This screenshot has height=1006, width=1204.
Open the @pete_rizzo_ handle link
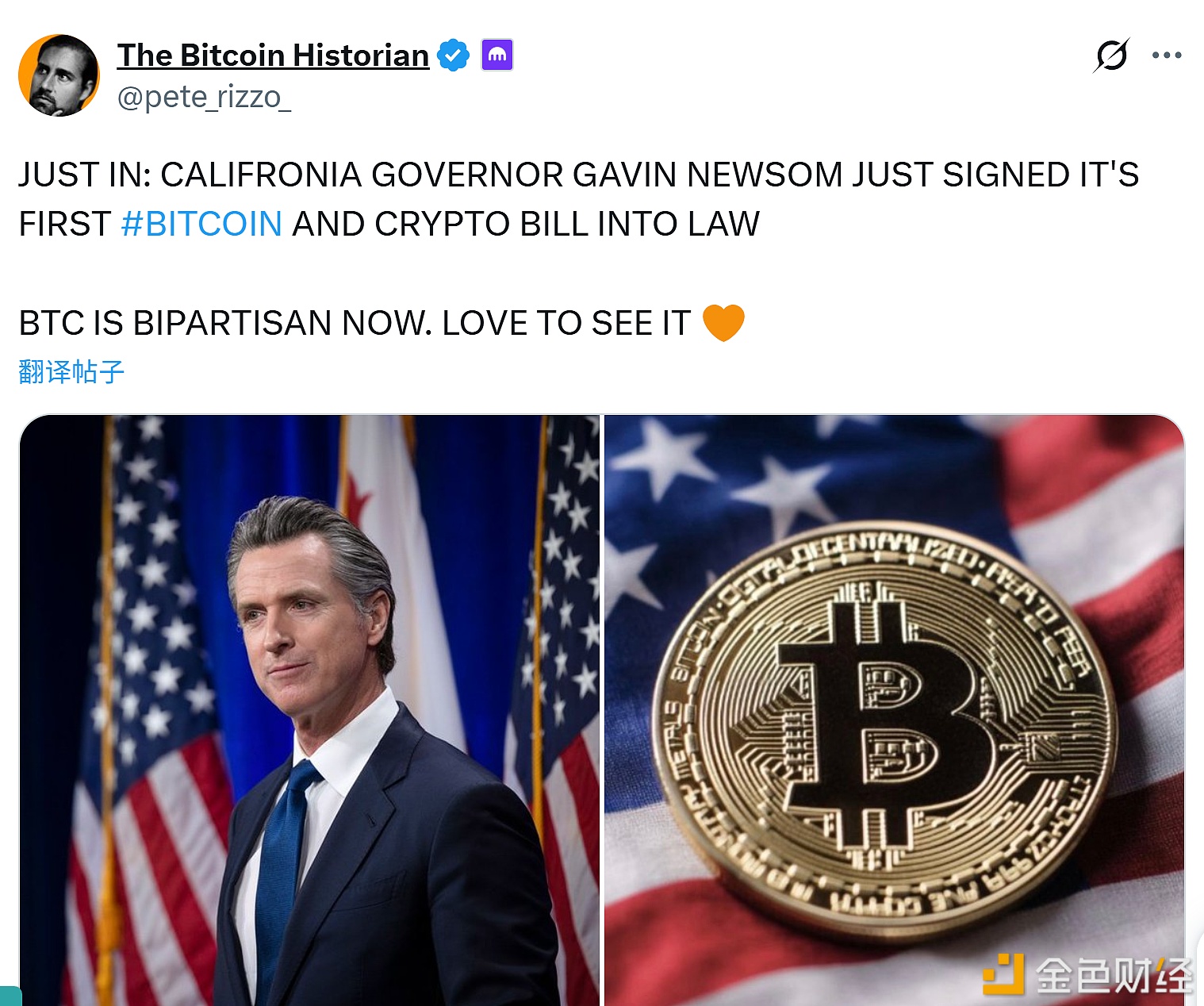[205, 97]
